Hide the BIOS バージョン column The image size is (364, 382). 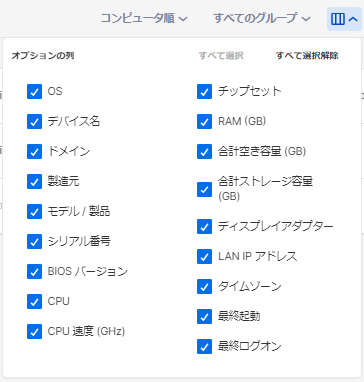point(34,271)
